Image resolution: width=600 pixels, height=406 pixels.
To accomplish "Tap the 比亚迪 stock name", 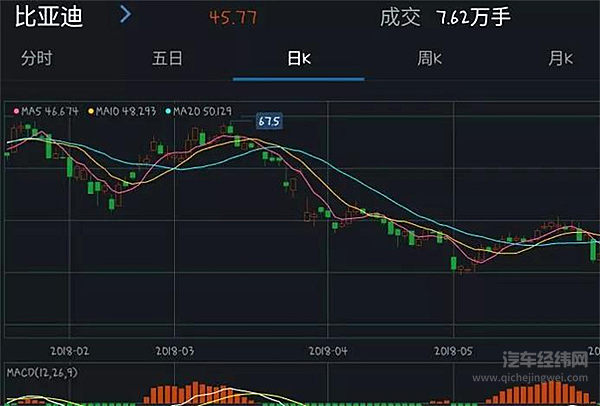I will (49, 17).
